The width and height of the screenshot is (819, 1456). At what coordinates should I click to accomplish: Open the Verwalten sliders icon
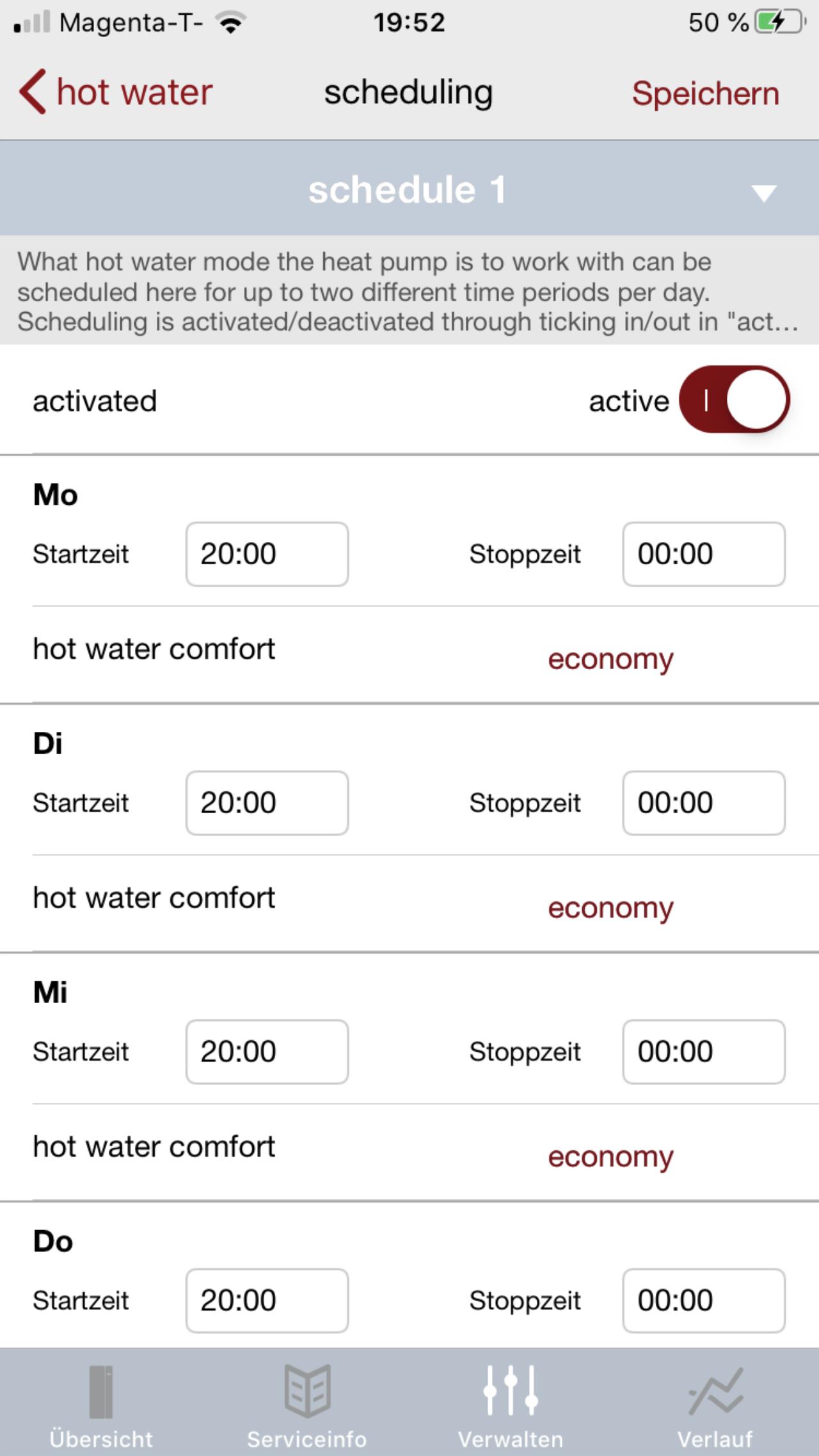click(x=511, y=1390)
